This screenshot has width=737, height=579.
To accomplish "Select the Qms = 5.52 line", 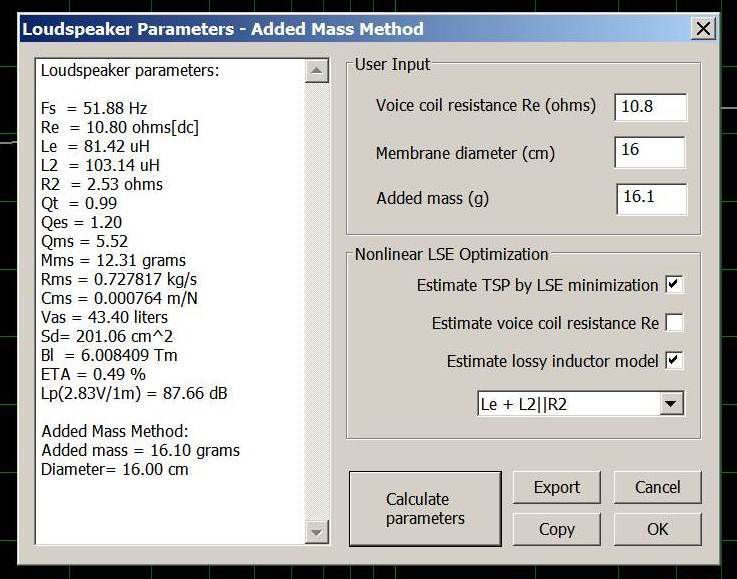I will coord(85,241).
